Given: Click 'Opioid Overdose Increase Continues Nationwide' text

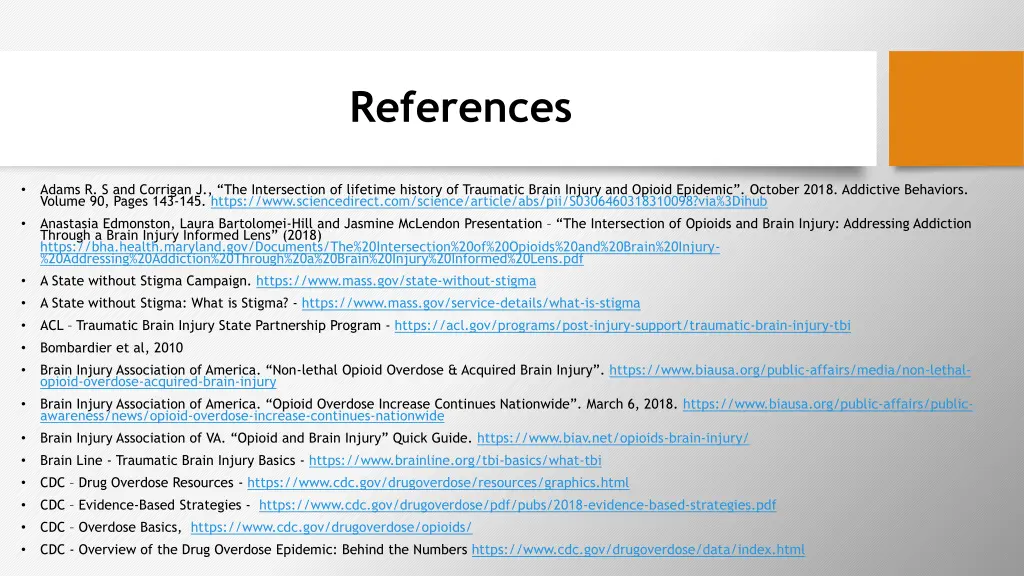Looking at the screenshot, I should (423, 404).
